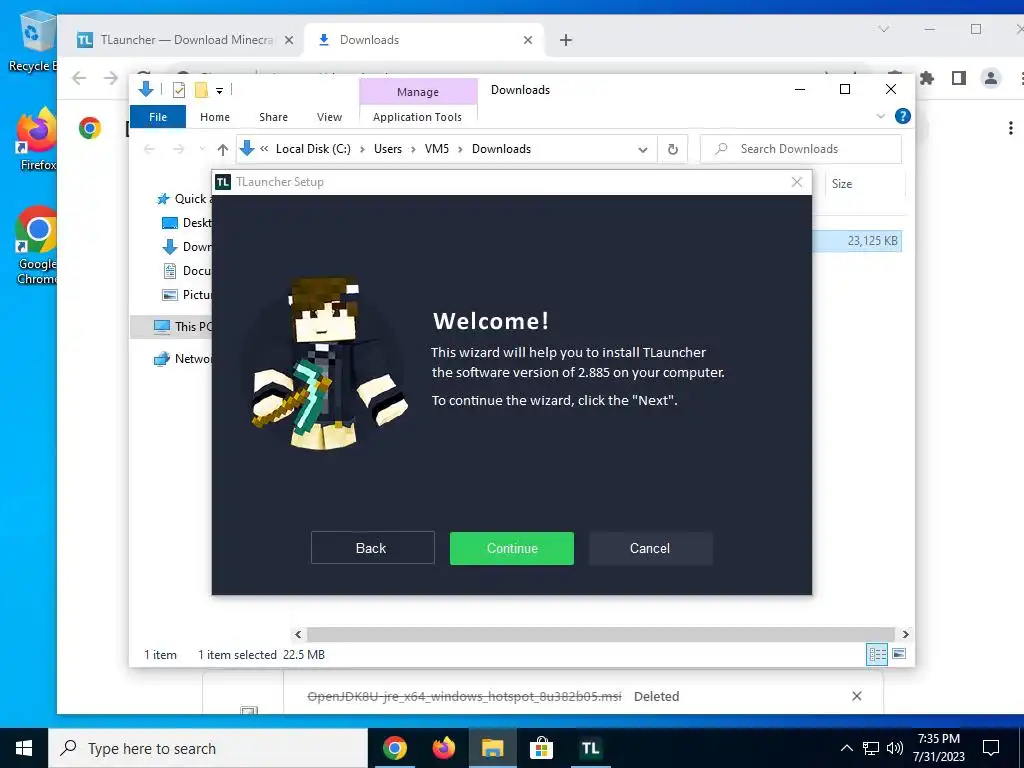
Task: Open Chrome side panel icon
Action: [959, 78]
